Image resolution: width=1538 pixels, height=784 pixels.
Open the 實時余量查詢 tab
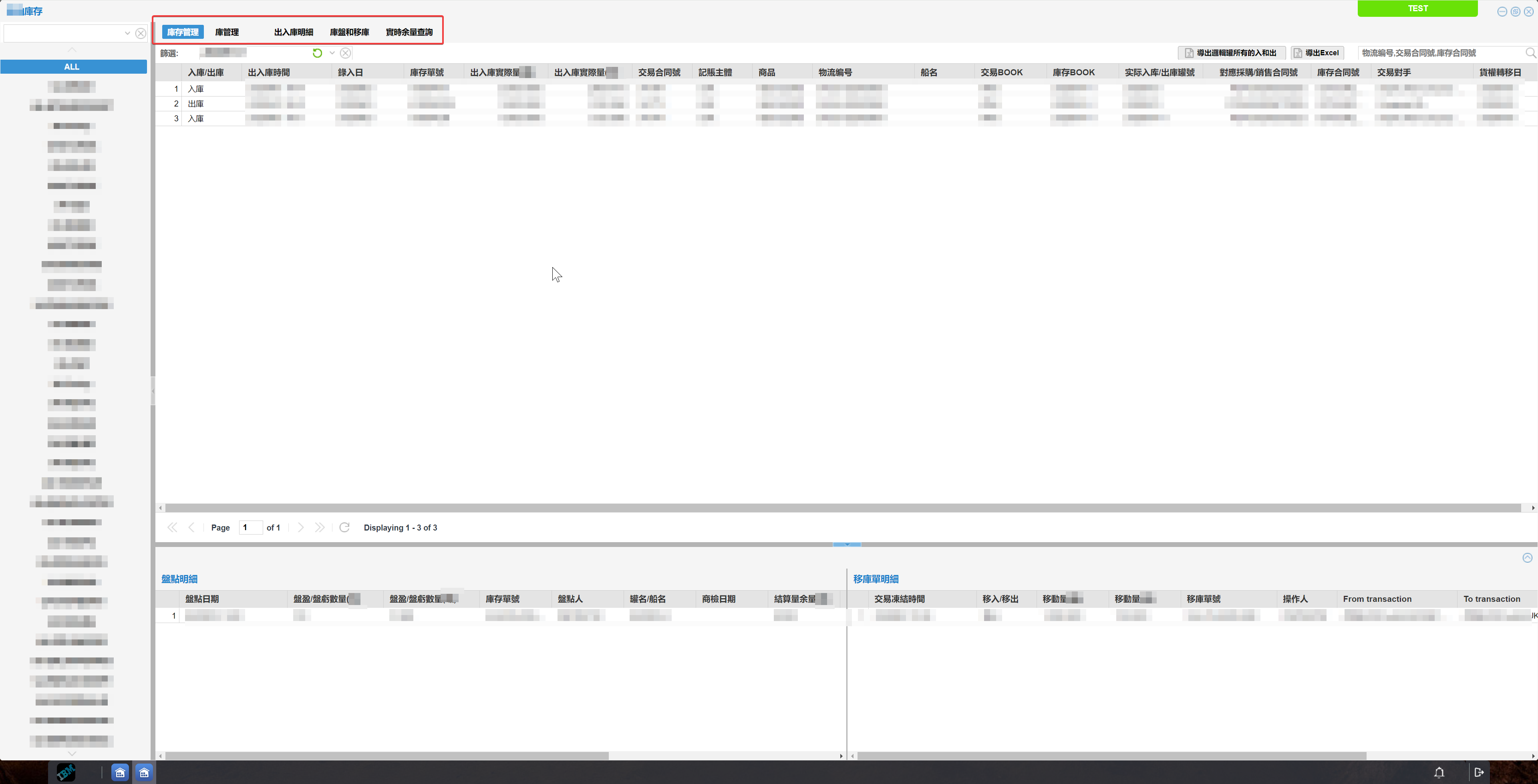coord(410,32)
